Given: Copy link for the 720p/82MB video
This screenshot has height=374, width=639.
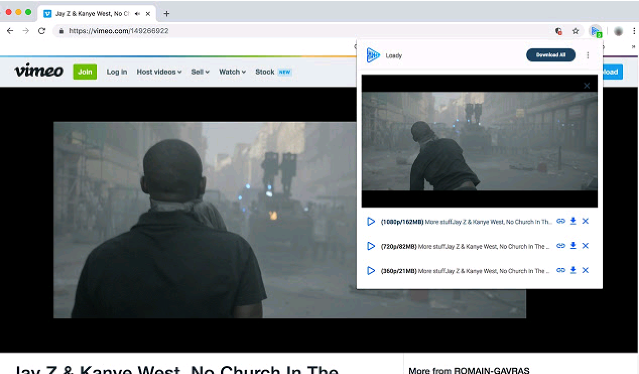Looking at the screenshot, I should coord(561,246).
